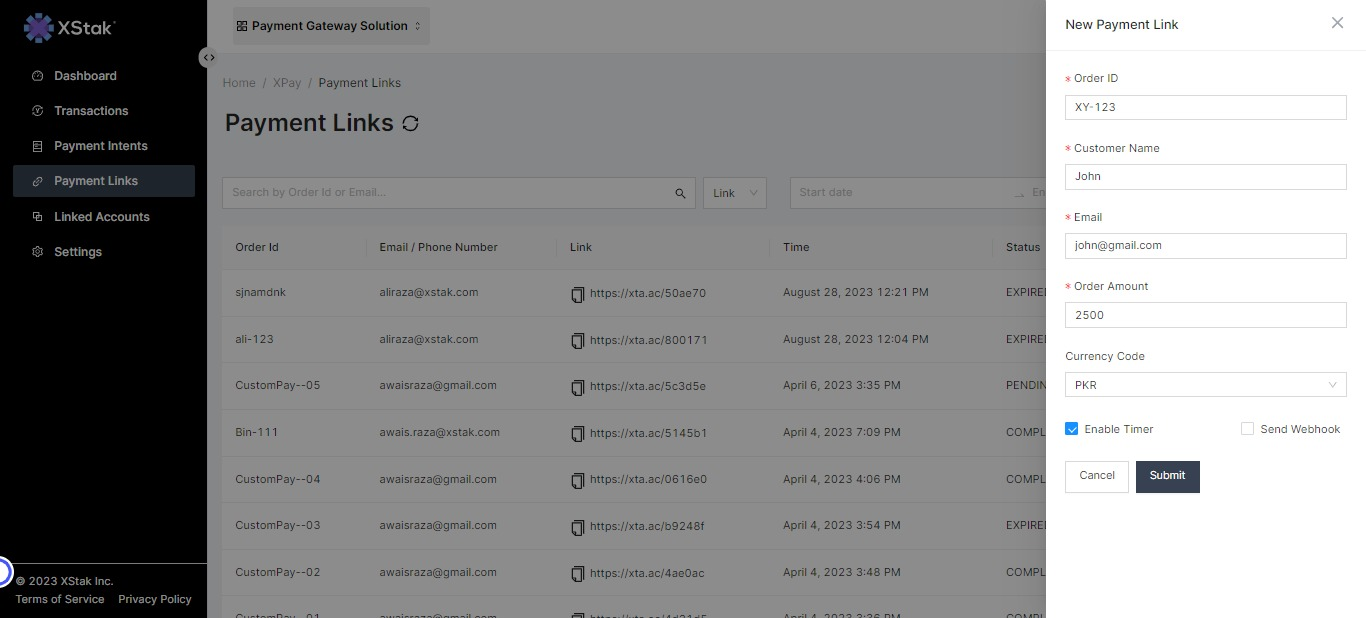This screenshot has width=1366, height=618.
Task: Collapse the sidebar using the arrow toggle
Action: (x=208, y=58)
